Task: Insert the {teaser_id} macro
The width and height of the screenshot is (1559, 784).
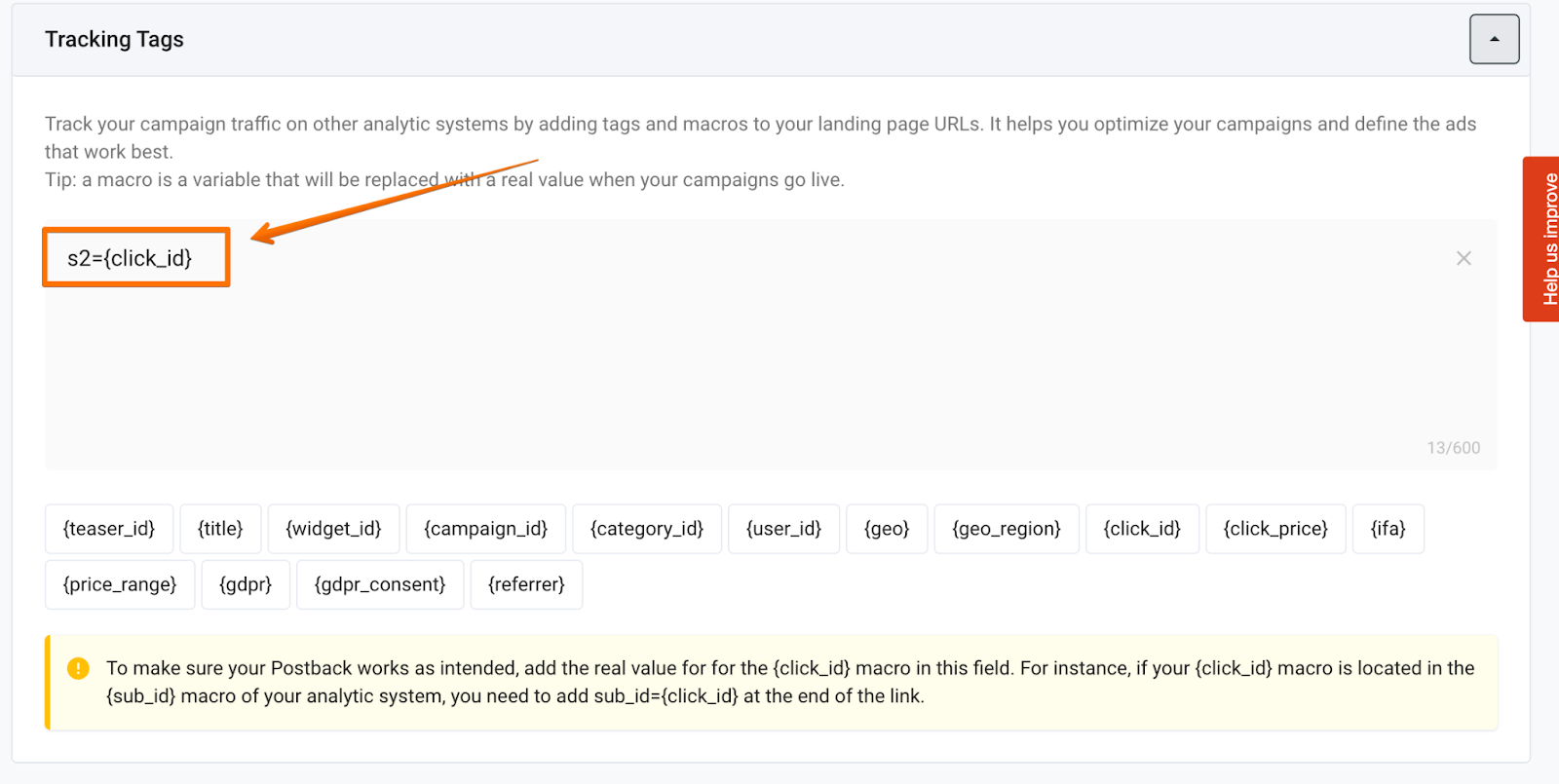Action: 109,529
